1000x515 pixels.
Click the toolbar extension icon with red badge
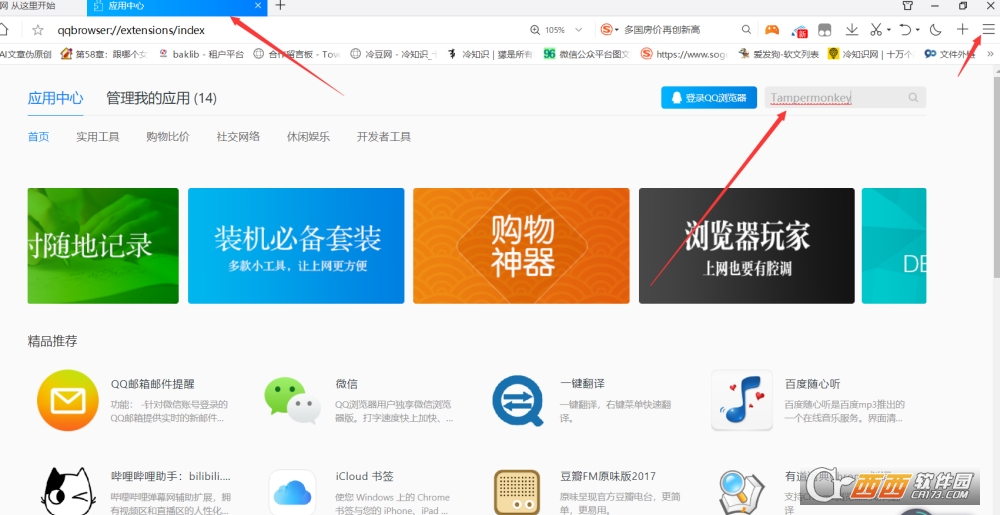[x=800, y=30]
